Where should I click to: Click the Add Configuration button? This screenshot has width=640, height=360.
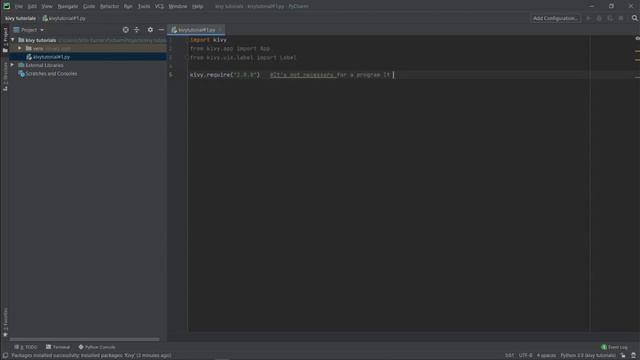coord(555,18)
